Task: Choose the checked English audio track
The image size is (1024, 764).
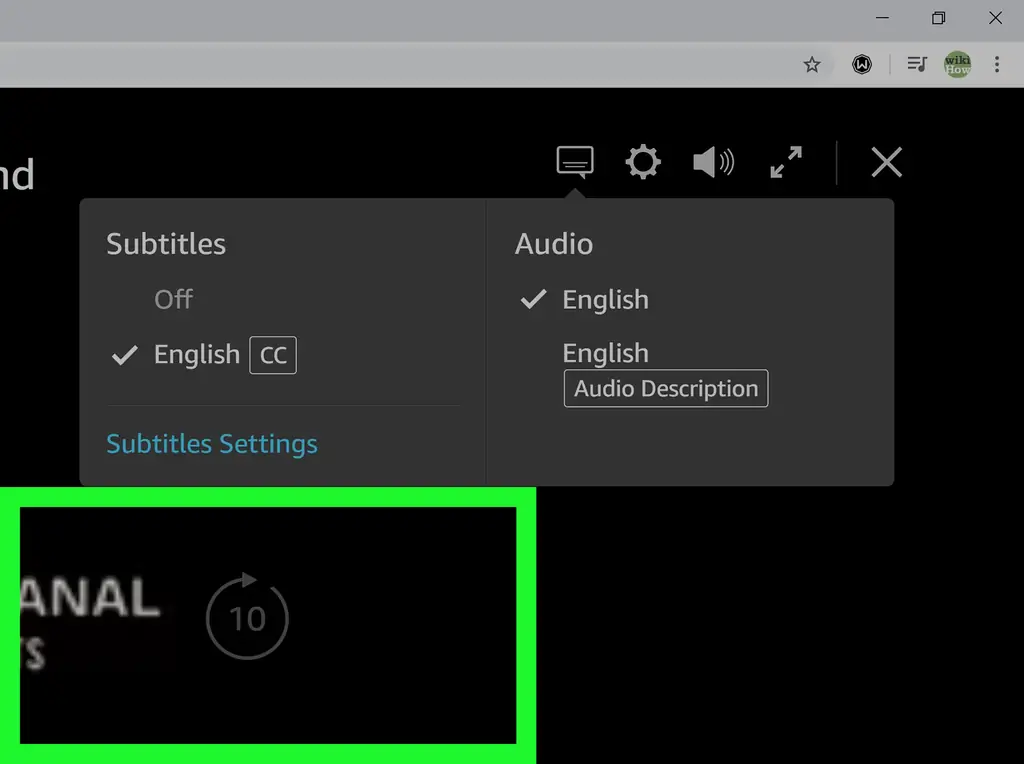Action: pos(605,299)
